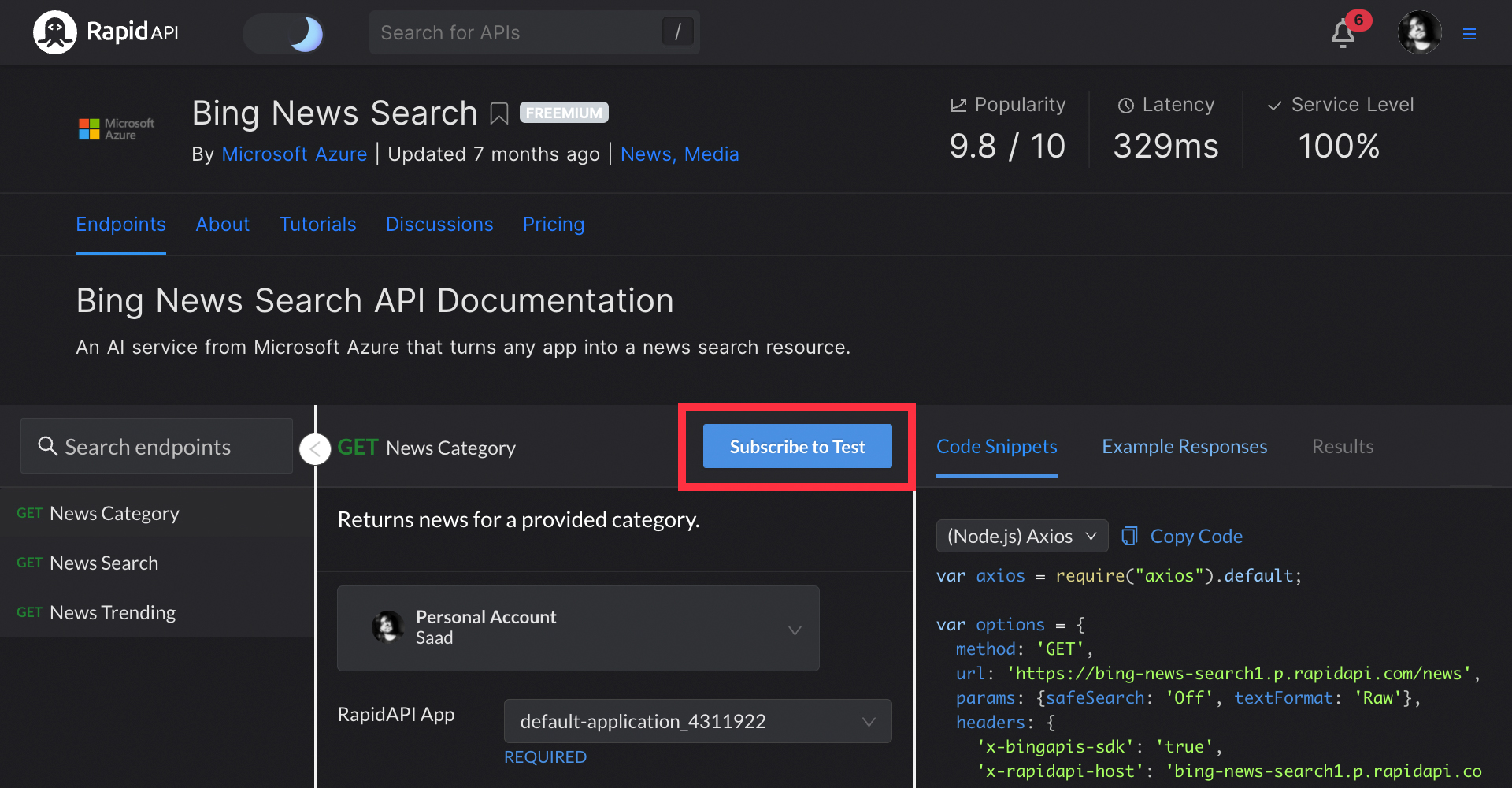Open the Microsoft Azure provider link
This screenshot has width=1512, height=788.
(295, 154)
